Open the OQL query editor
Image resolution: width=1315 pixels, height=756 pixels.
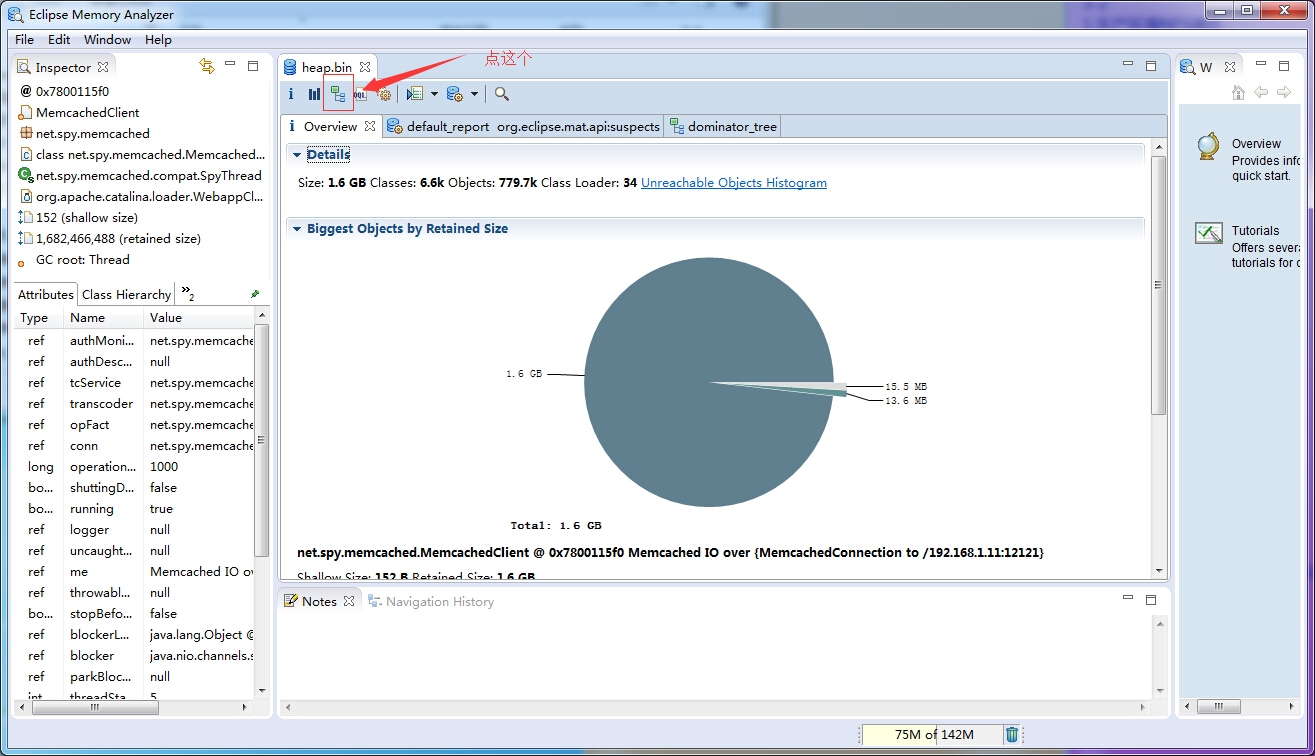(360, 94)
